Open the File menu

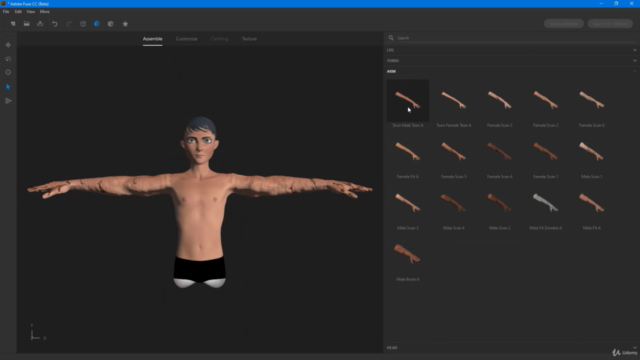[x=6, y=12]
